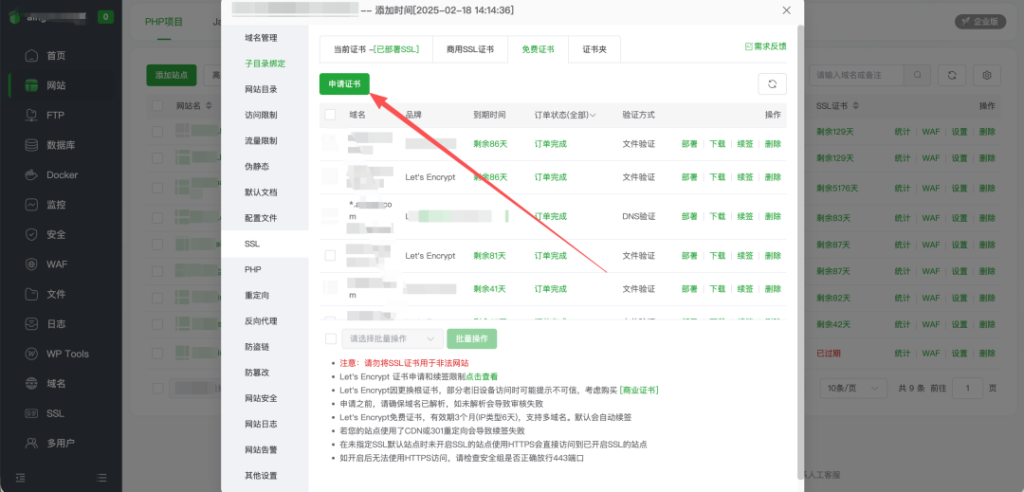This screenshot has height=492, width=1024.
Task: Open the 数据库 database icon in the sidebar
Action: (x=31, y=145)
